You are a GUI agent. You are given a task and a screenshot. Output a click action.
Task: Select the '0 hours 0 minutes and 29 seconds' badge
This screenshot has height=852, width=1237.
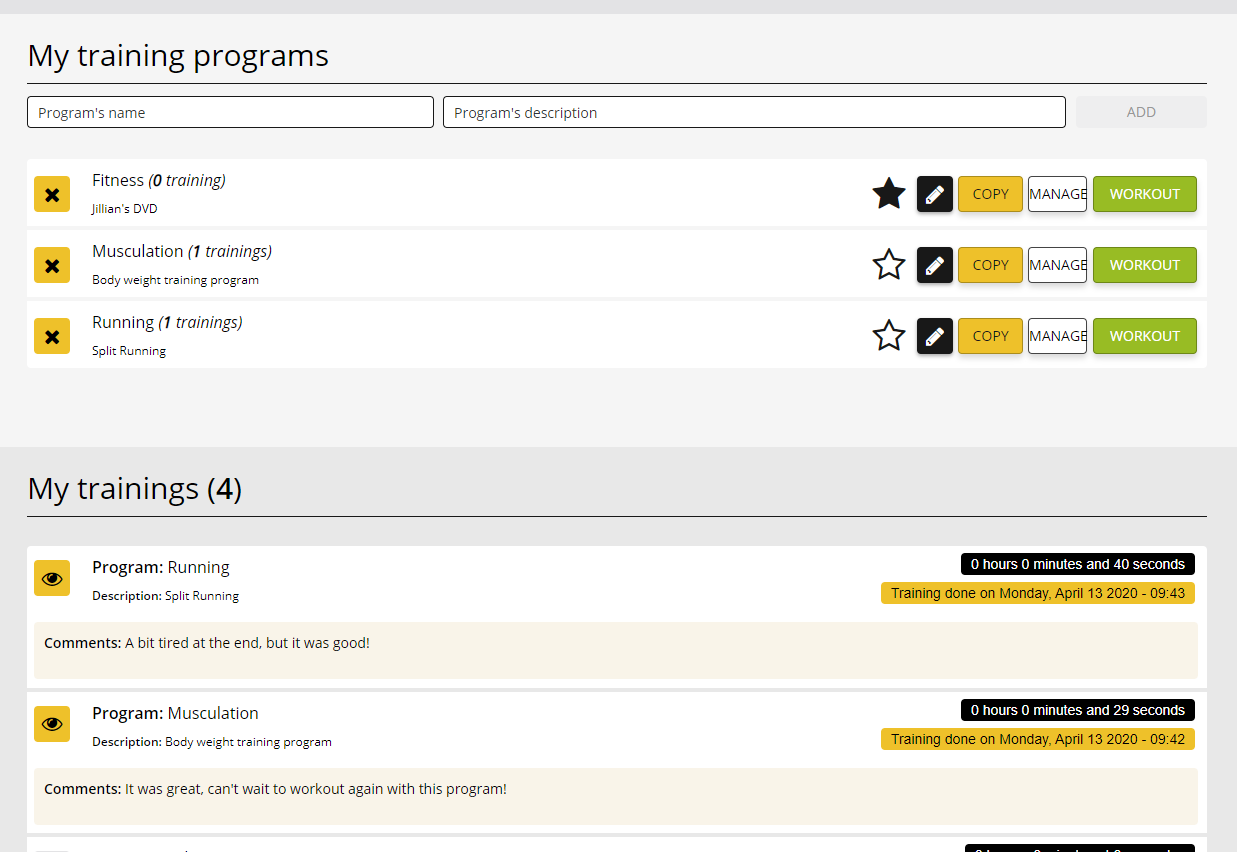tap(1078, 710)
